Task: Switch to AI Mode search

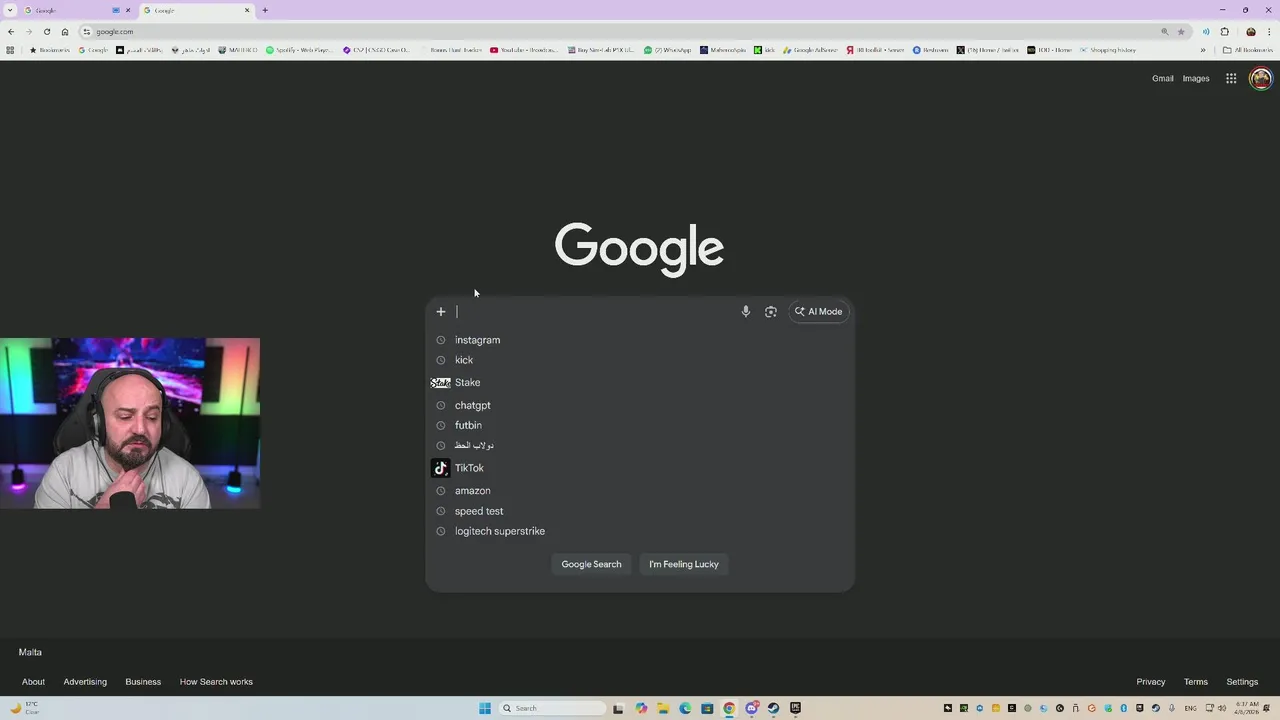Action: pos(819,311)
